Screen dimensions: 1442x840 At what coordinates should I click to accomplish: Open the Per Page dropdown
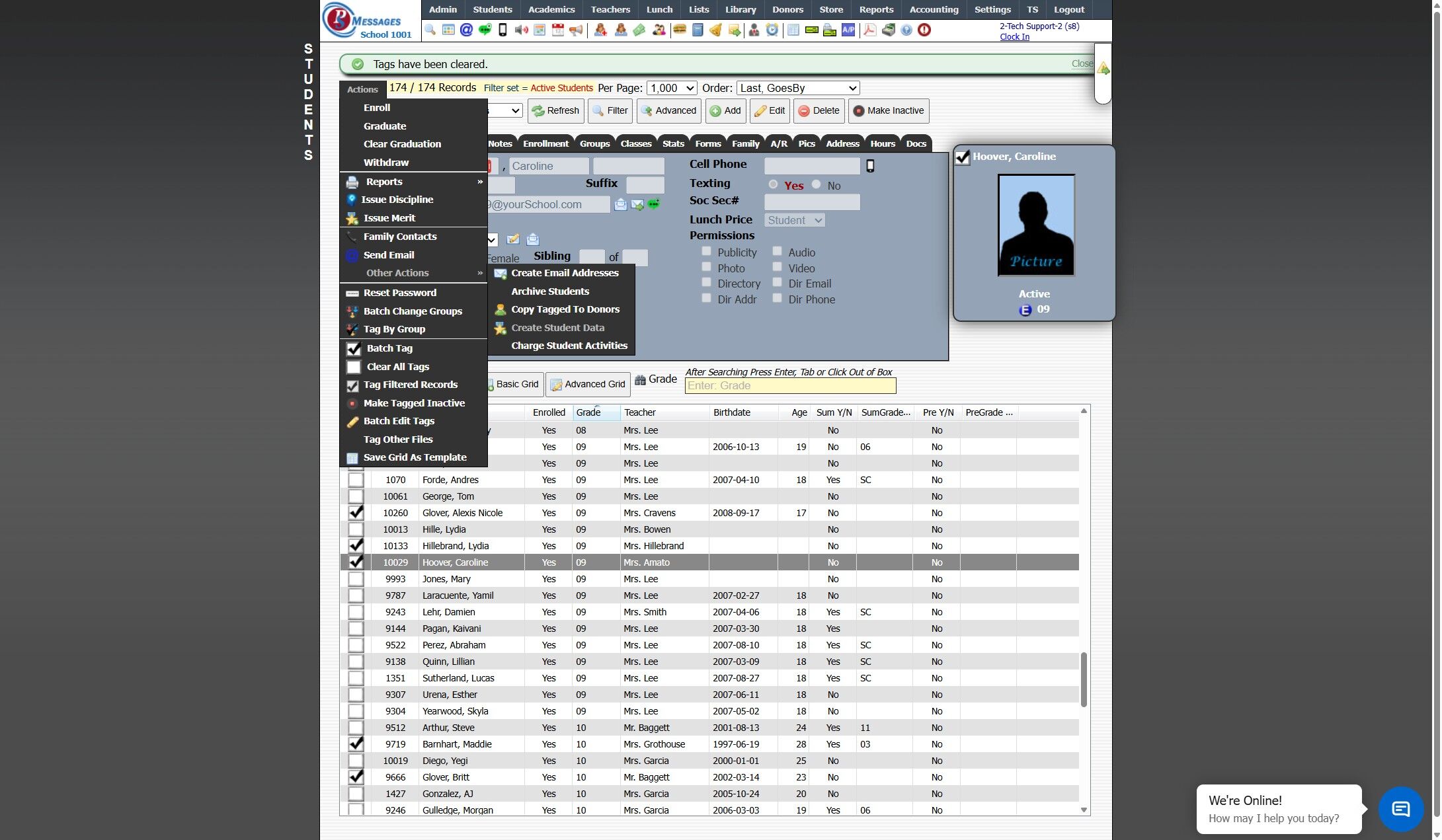point(672,88)
